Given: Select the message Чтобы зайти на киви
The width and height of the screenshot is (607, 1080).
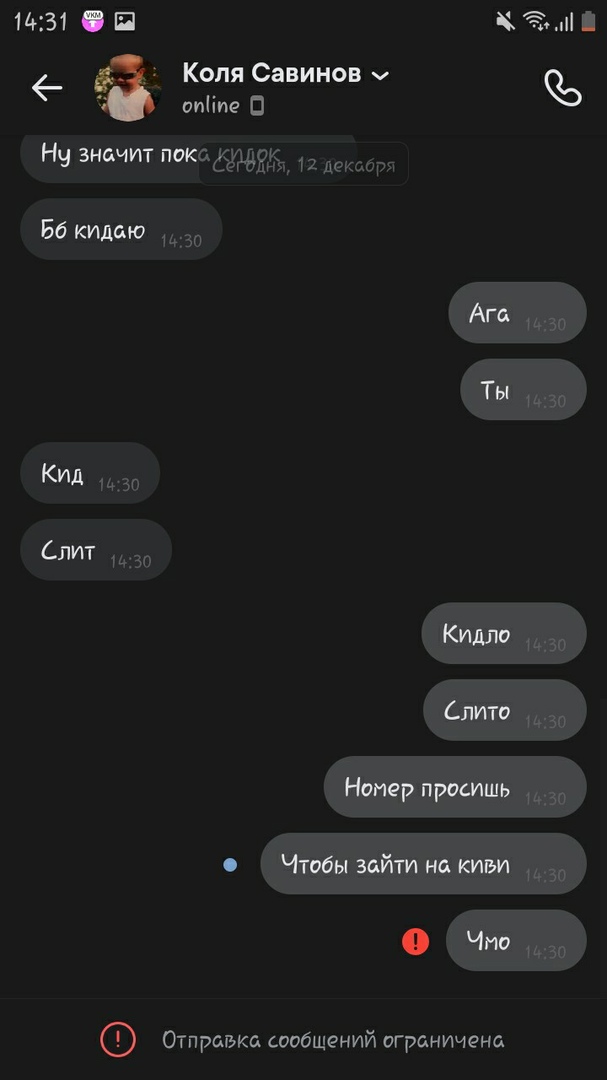Looking at the screenshot, I should [423, 864].
